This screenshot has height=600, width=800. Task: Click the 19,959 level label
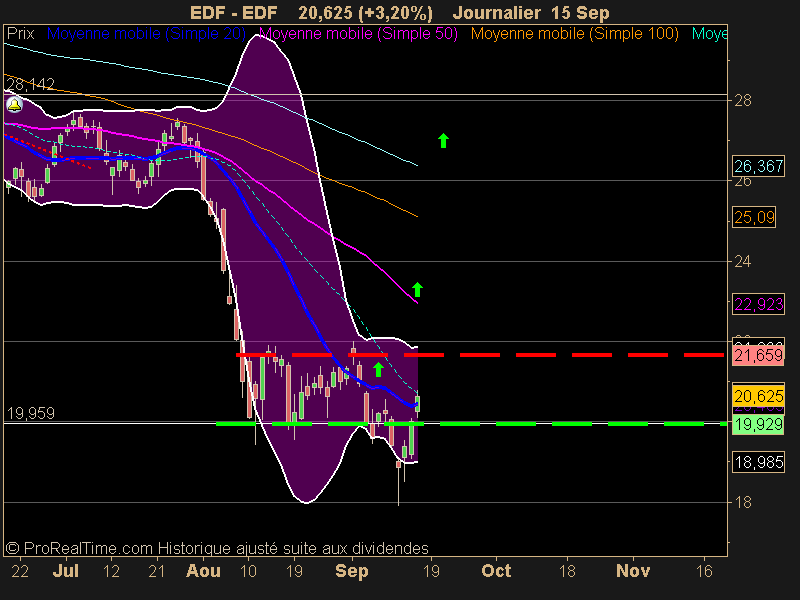(31, 413)
